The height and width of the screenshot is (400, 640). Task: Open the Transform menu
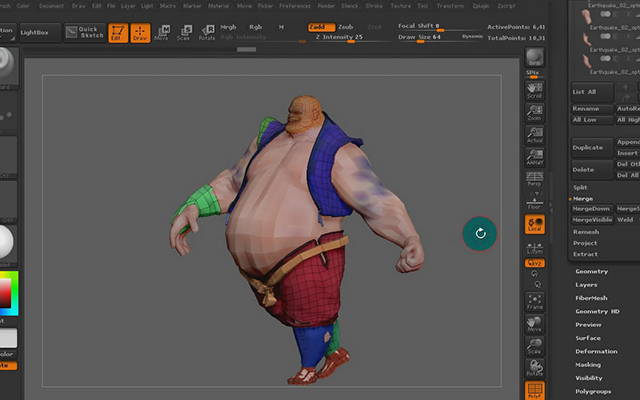450,6
